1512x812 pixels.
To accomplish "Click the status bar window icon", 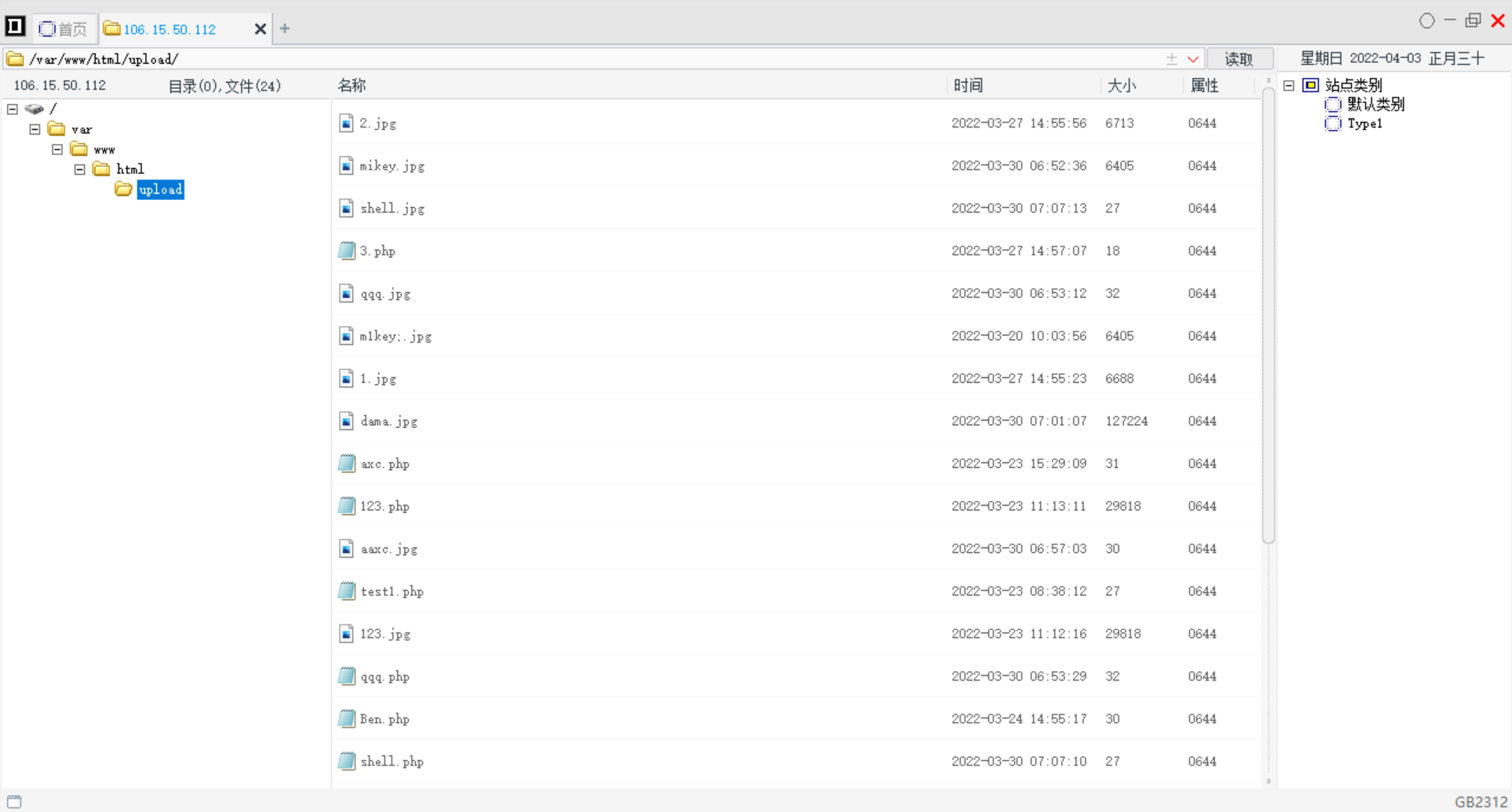I will click(x=14, y=802).
